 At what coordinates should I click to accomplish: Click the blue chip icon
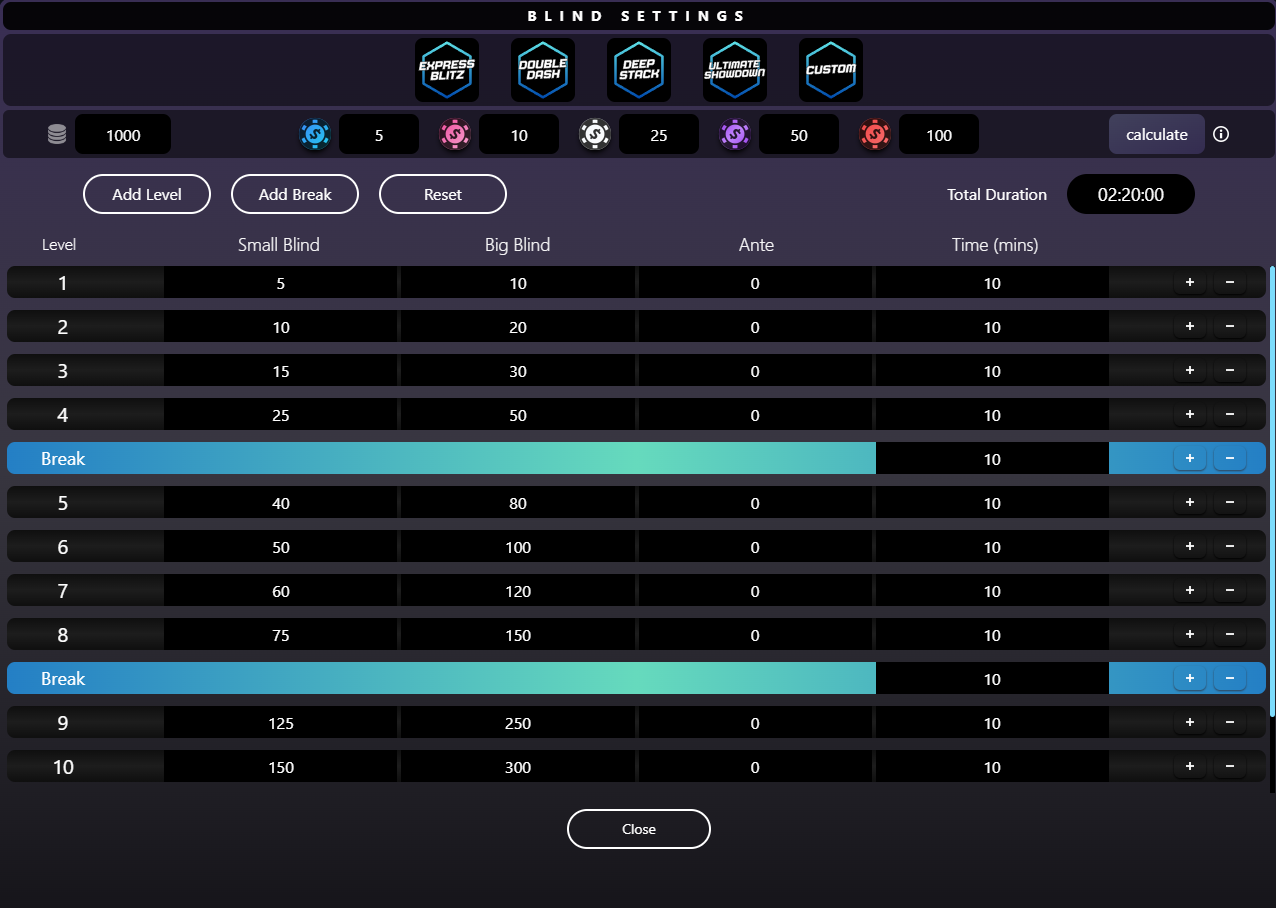tap(314, 134)
